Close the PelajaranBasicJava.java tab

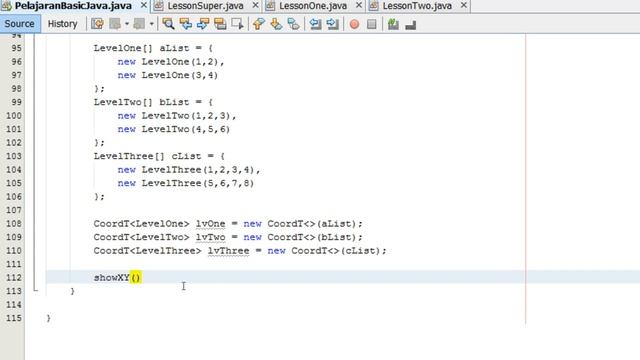pyautogui.click(x=143, y=5)
